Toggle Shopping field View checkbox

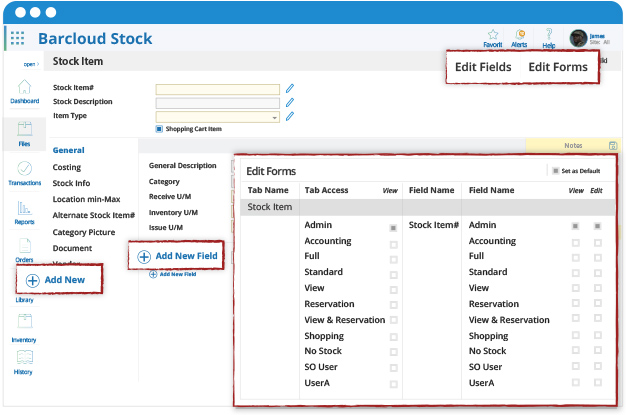click(x=575, y=336)
